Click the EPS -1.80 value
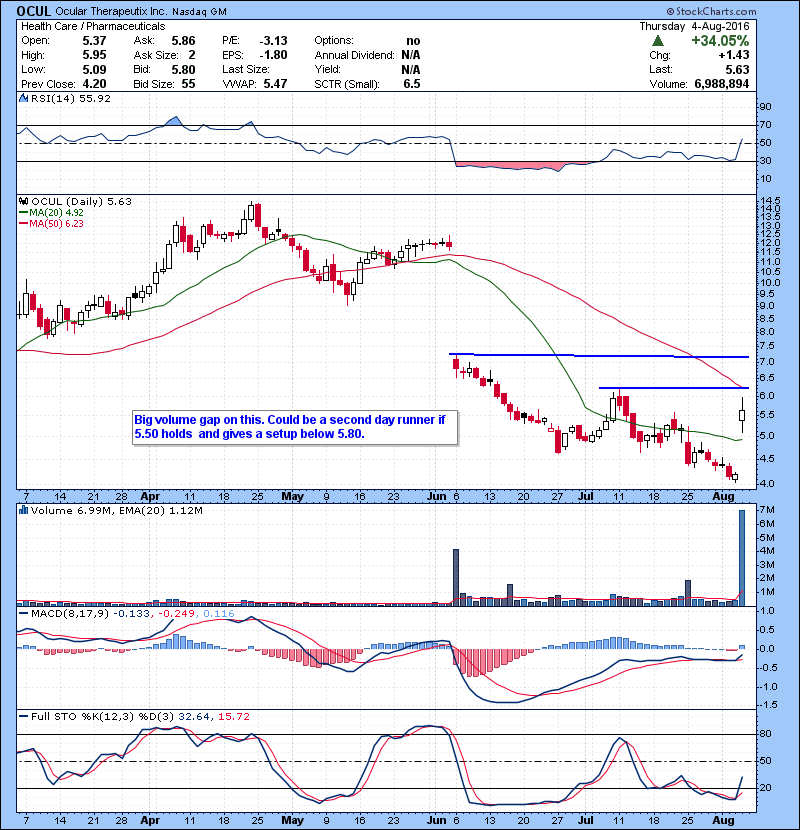The image size is (800, 830). (x=273, y=55)
